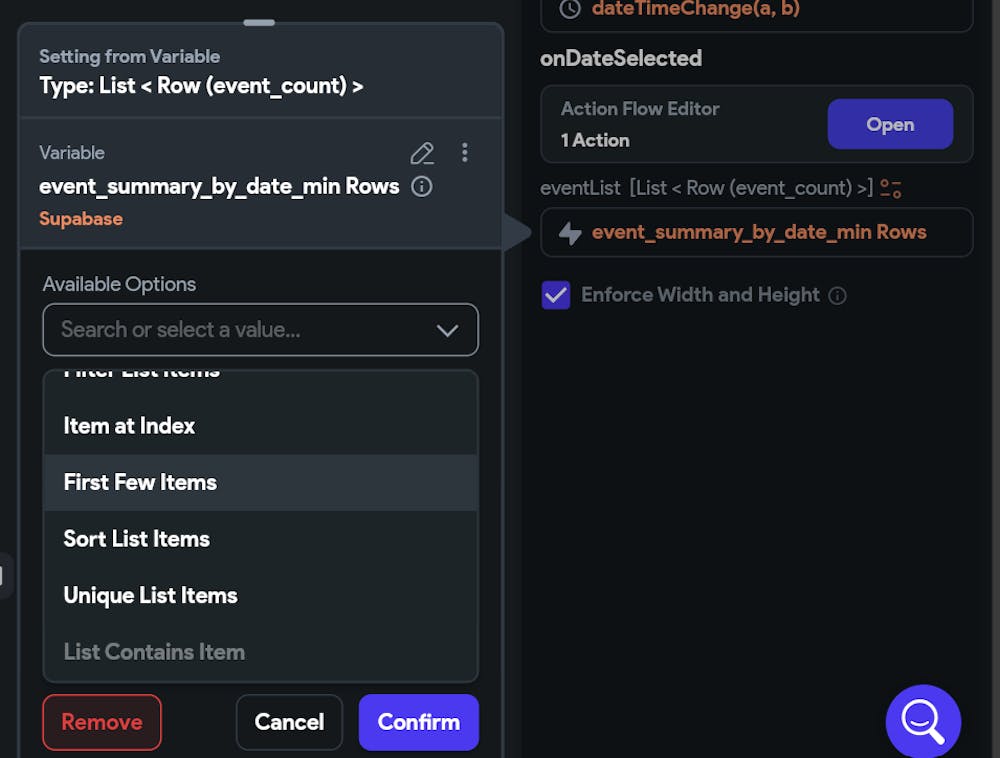Click the clock icon beside dateTimeChange

click(569, 9)
